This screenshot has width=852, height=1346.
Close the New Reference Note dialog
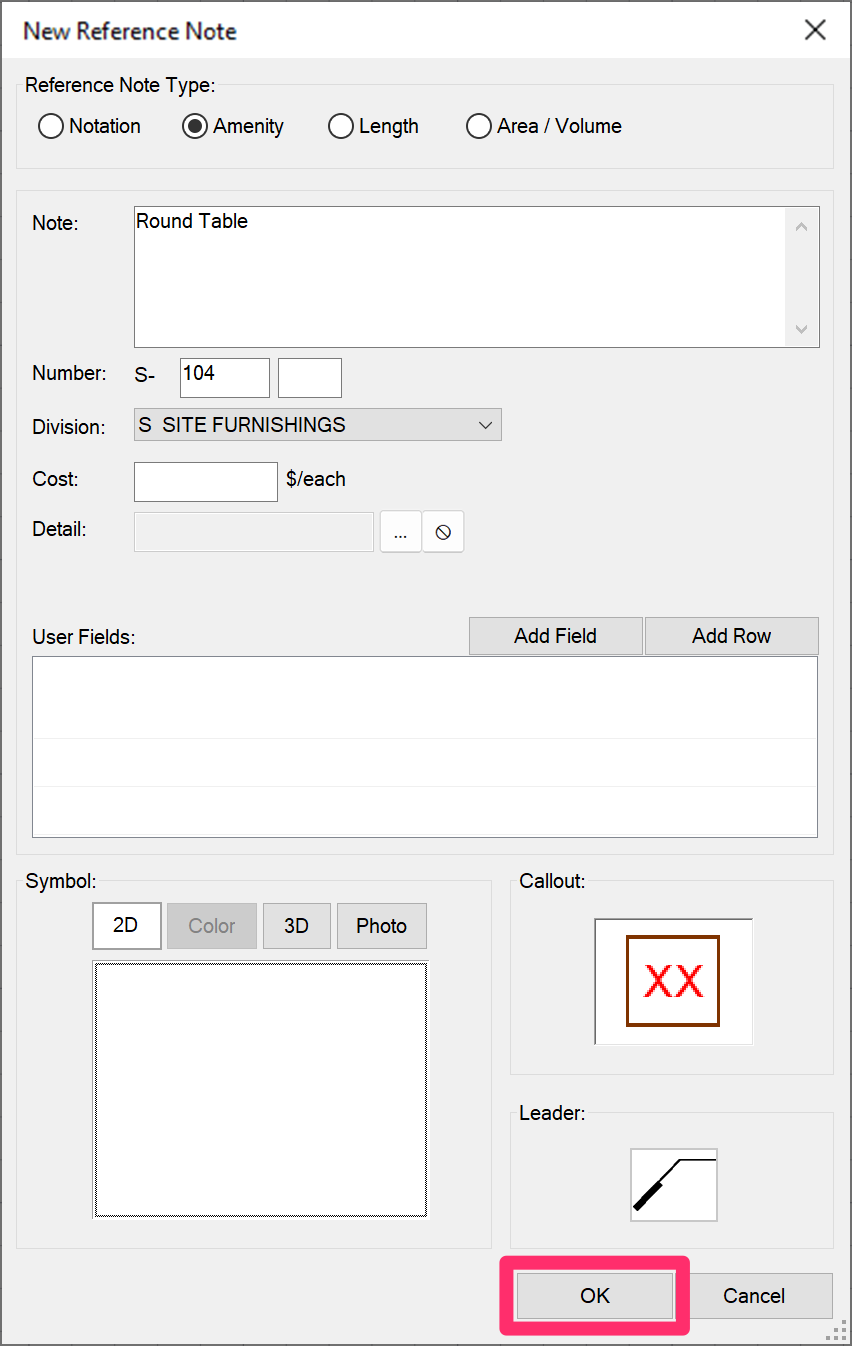(x=815, y=30)
